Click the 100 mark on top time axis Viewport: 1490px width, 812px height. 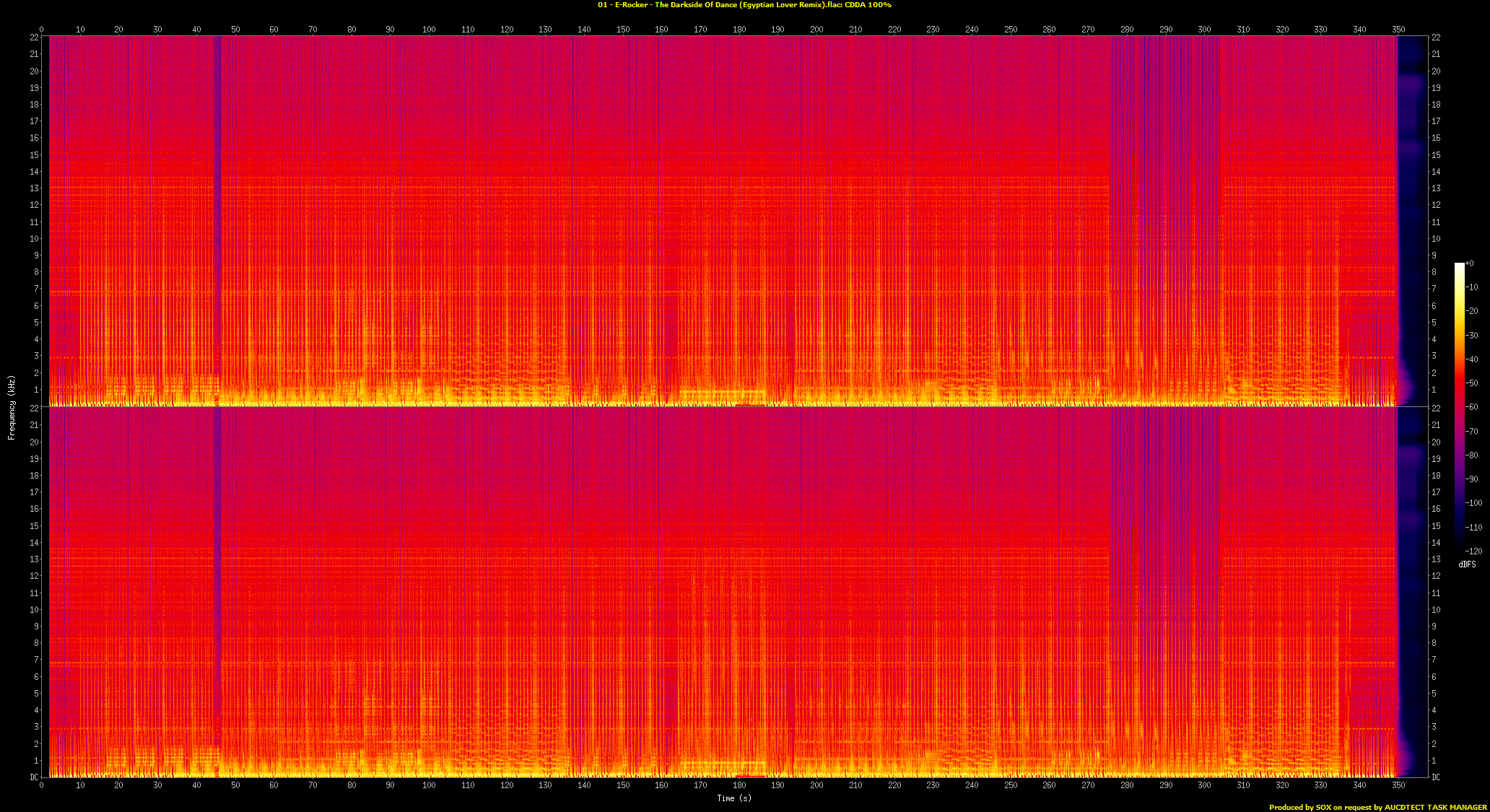(x=429, y=30)
